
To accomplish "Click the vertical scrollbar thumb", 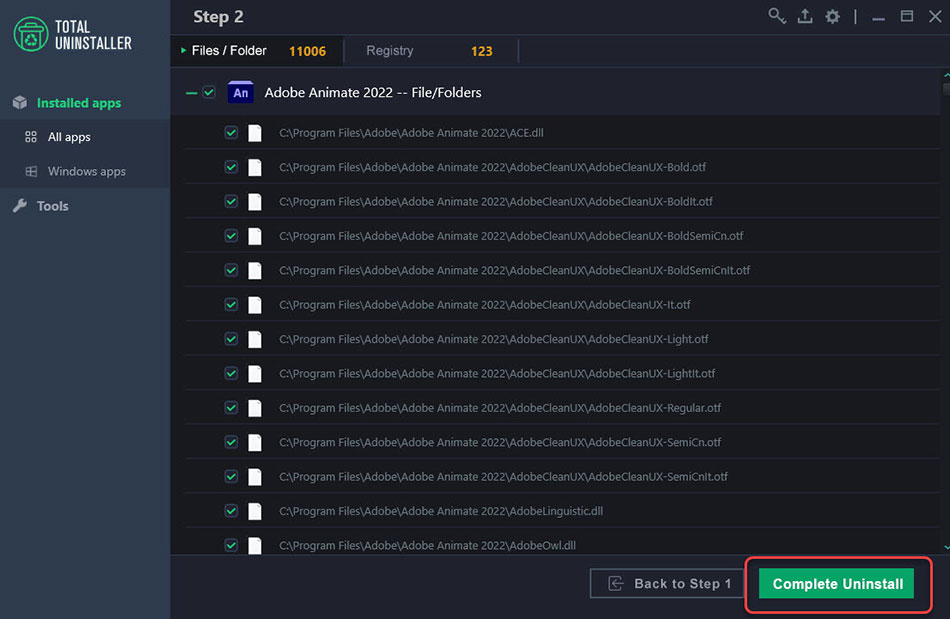I will coord(946,89).
